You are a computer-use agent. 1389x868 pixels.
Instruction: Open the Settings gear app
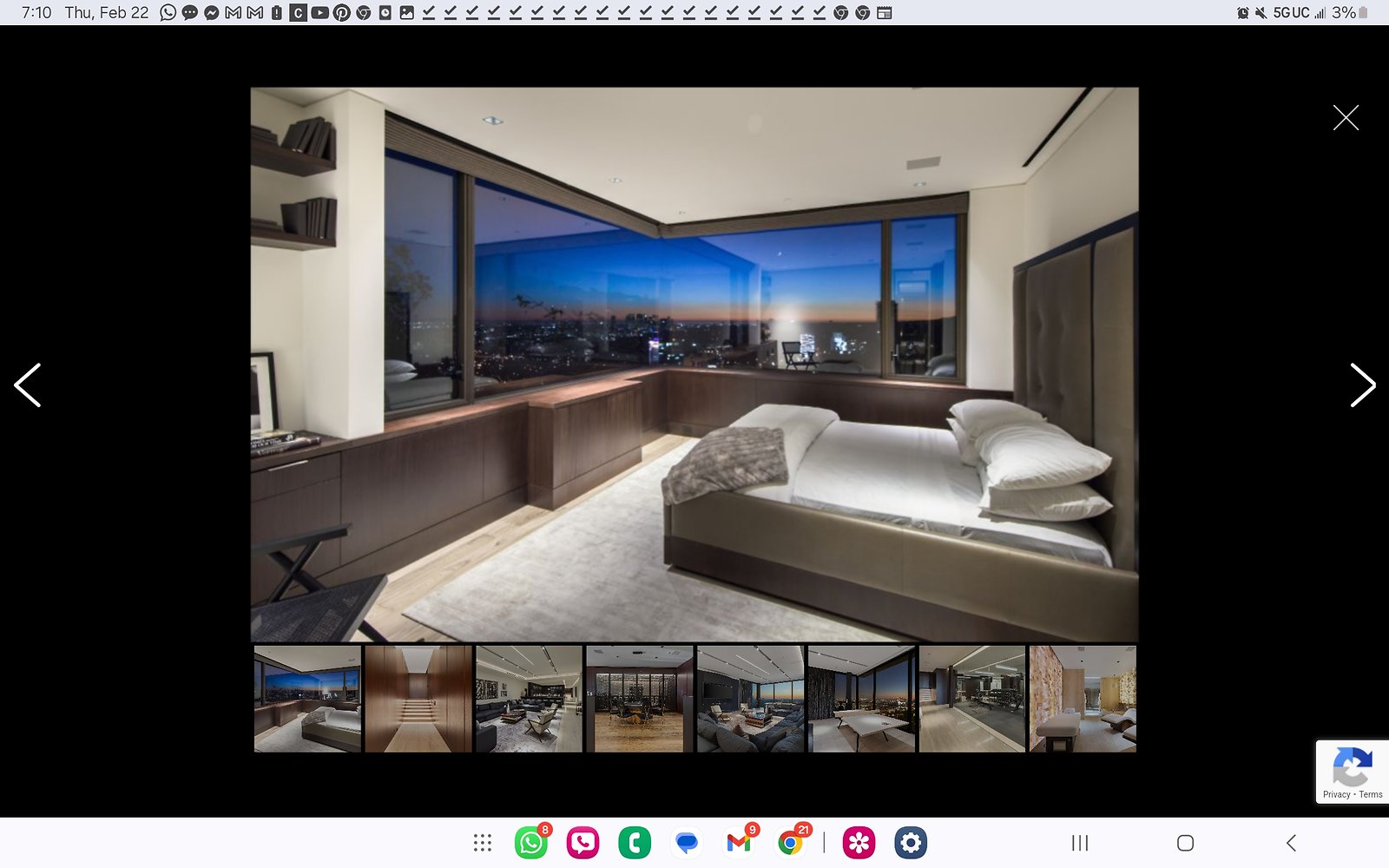pyautogui.click(x=911, y=843)
